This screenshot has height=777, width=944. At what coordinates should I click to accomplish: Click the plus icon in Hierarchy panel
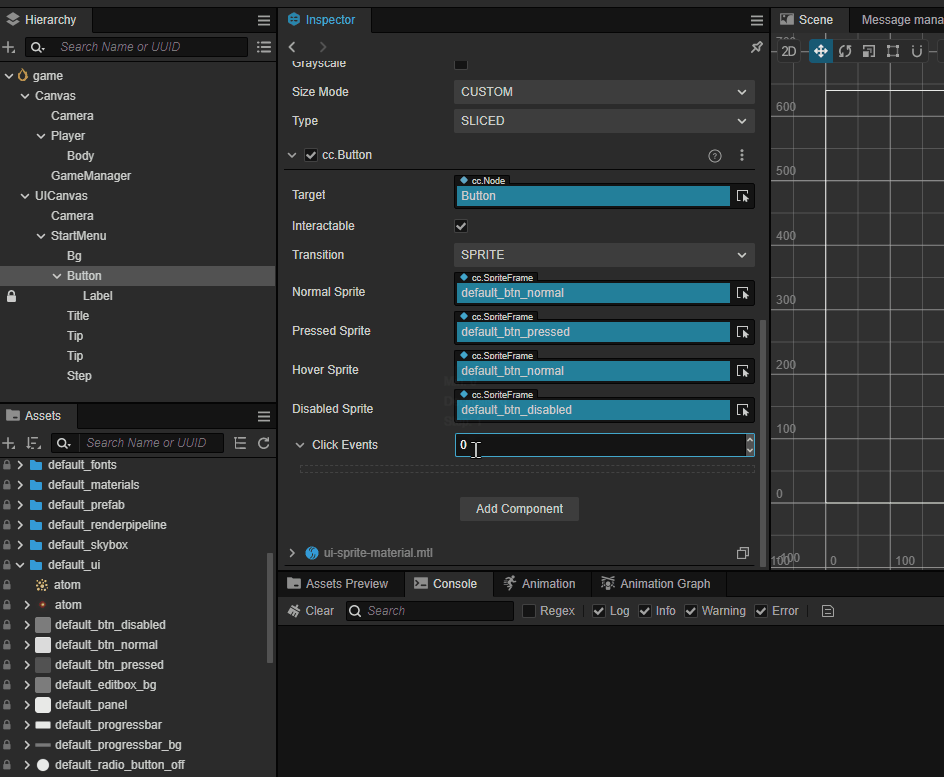click(9, 47)
